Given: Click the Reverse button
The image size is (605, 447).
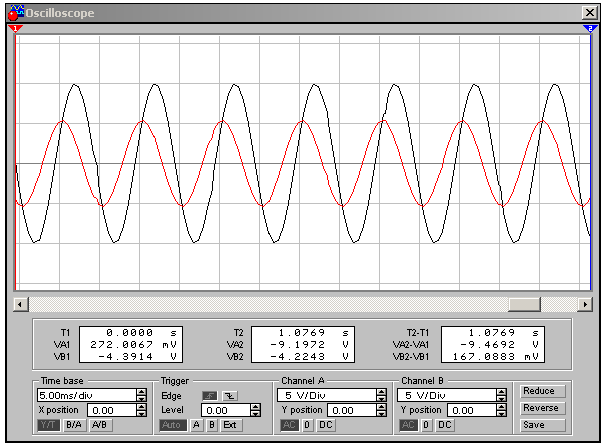Looking at the screenshot, I should pyautogui.click(x=542, y=408).
